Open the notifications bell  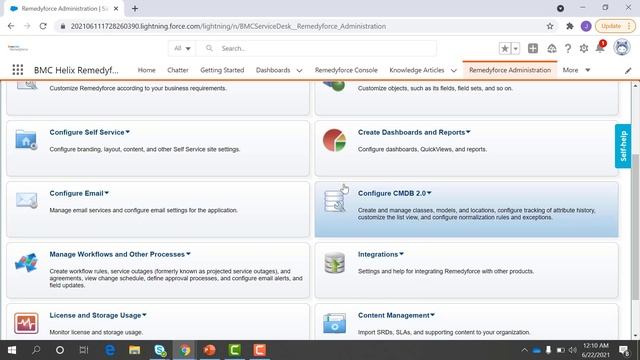(x=600, y=47)
